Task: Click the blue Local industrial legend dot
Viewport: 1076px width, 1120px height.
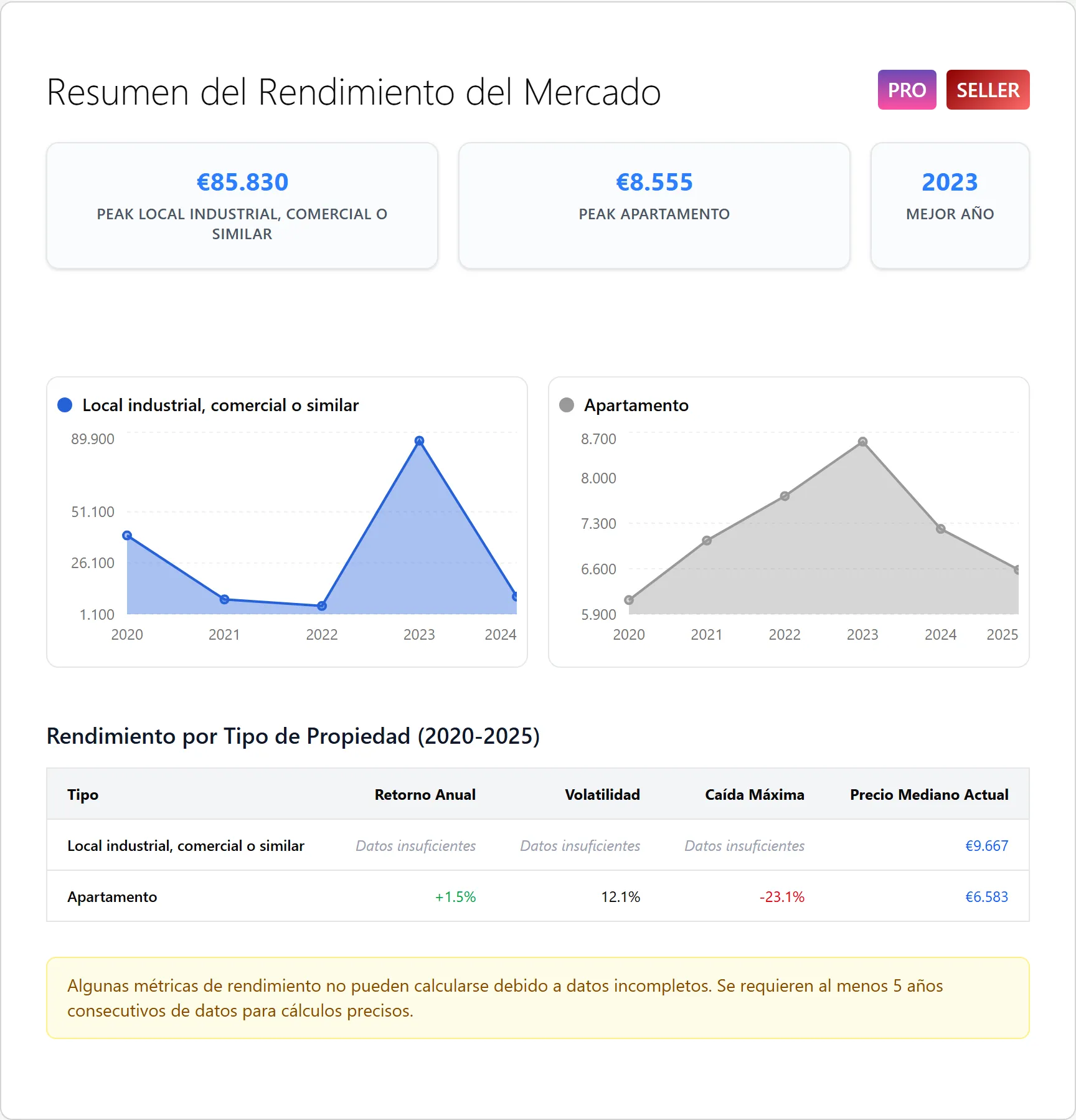Action: pyautogui.click(x=65, y=405)
